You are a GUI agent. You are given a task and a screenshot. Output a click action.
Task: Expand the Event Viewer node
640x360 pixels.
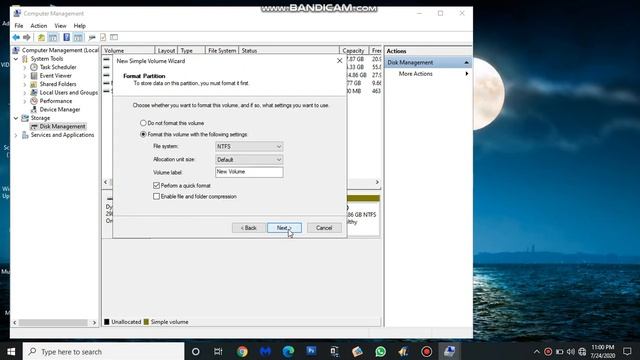click(25, 76)
